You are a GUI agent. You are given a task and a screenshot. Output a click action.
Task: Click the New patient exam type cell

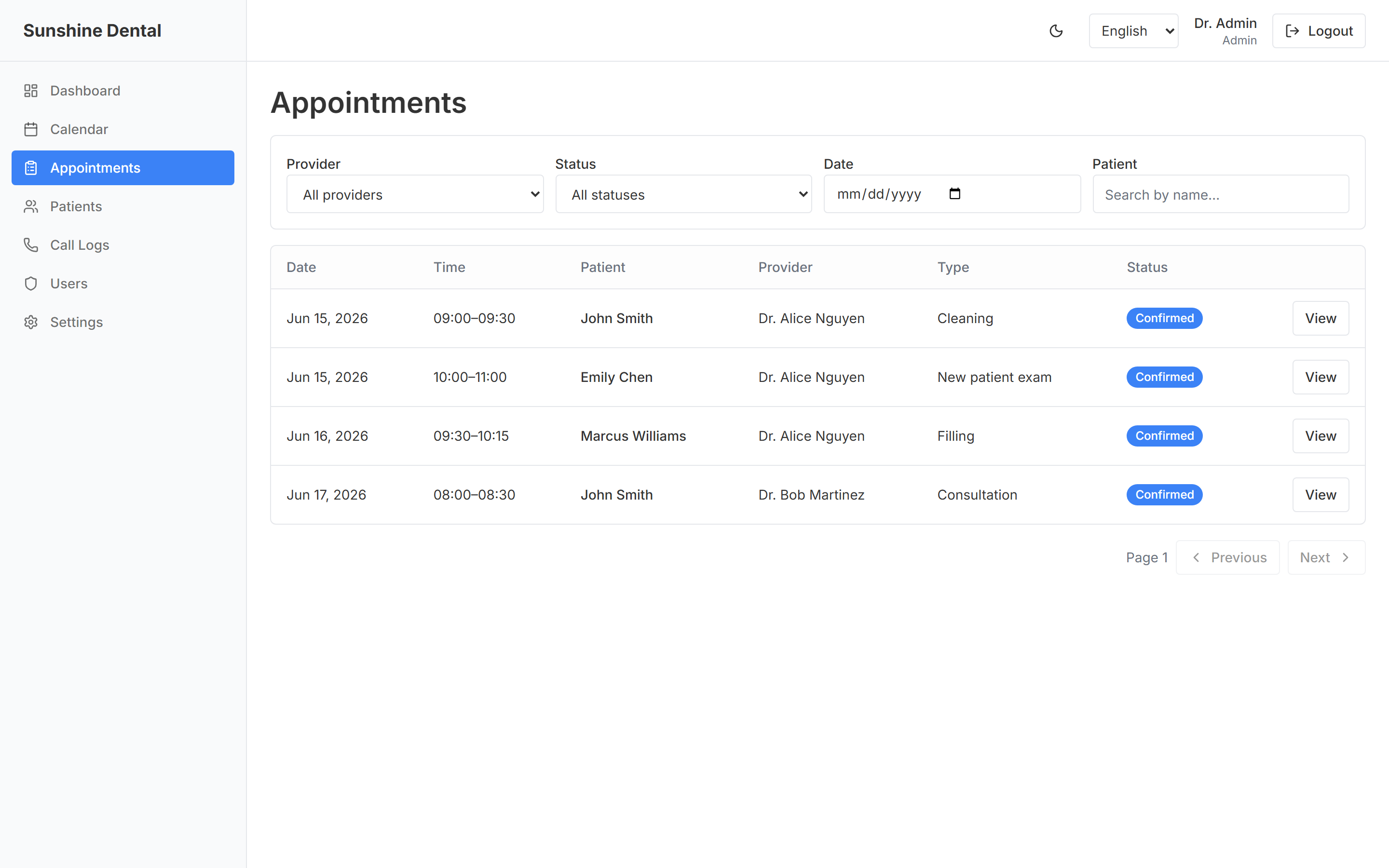click(x=994, y=377)
